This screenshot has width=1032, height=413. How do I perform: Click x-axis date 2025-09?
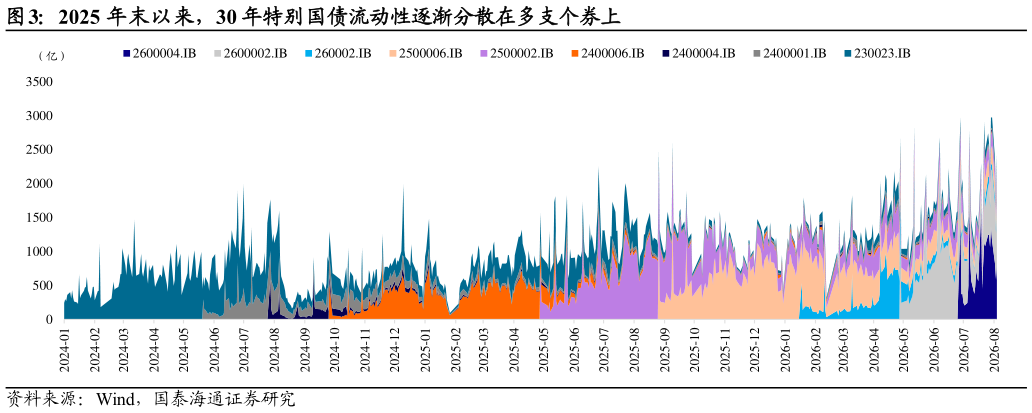663,352
